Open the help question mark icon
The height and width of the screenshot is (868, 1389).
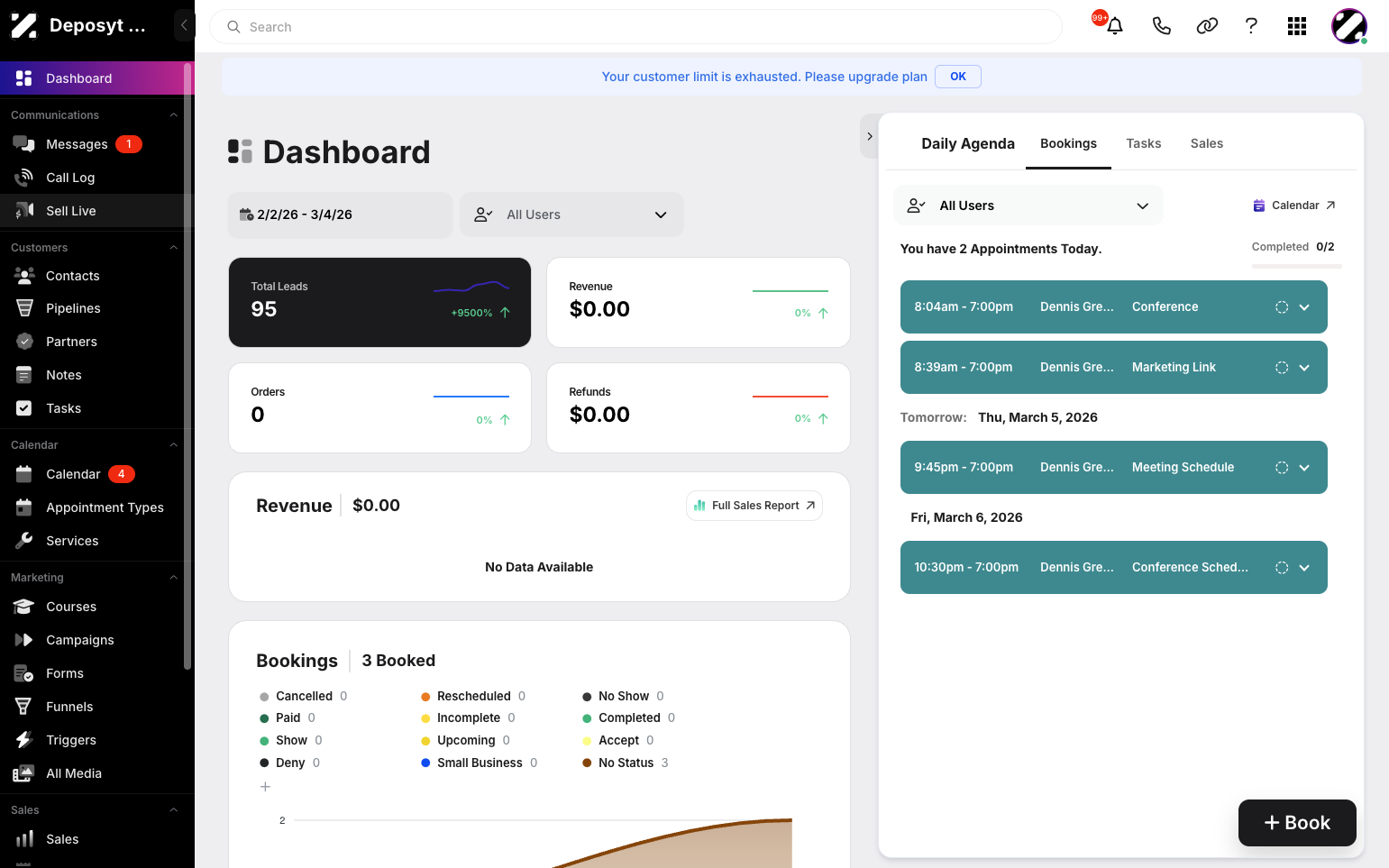tap(1251, 26)
